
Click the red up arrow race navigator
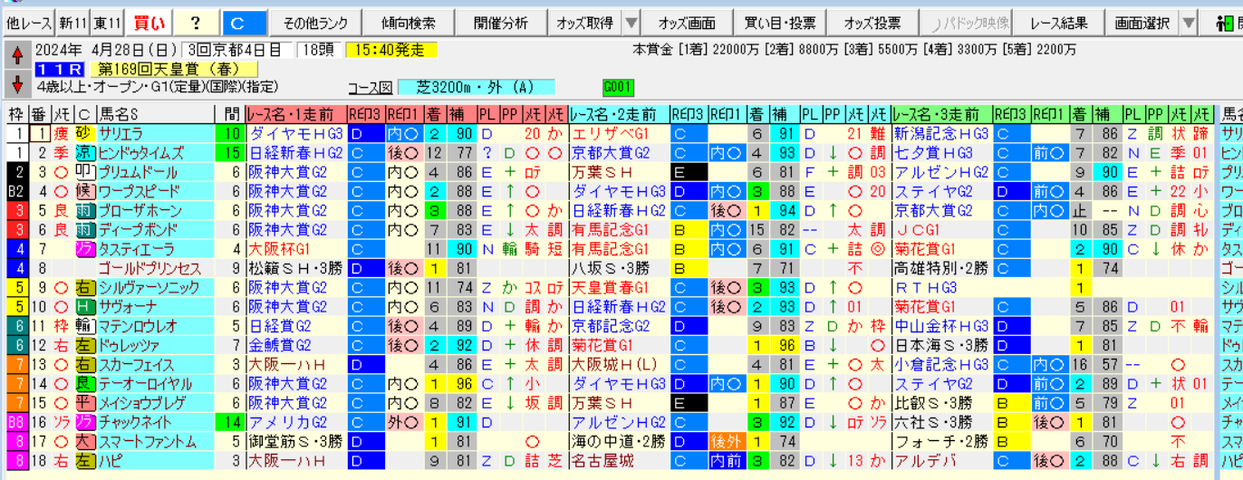click(15, 54)
